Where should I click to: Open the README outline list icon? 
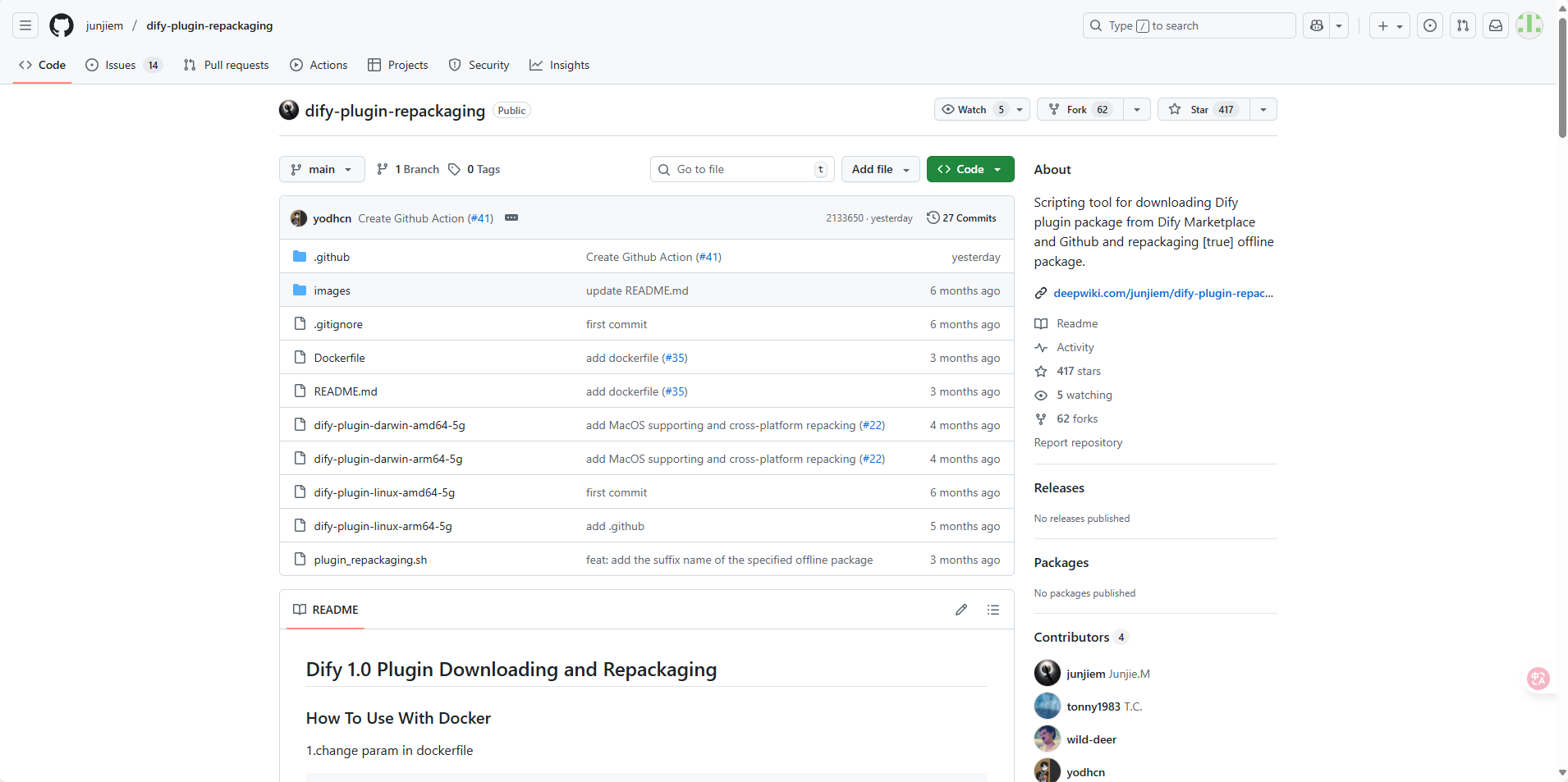pos(993,610)
